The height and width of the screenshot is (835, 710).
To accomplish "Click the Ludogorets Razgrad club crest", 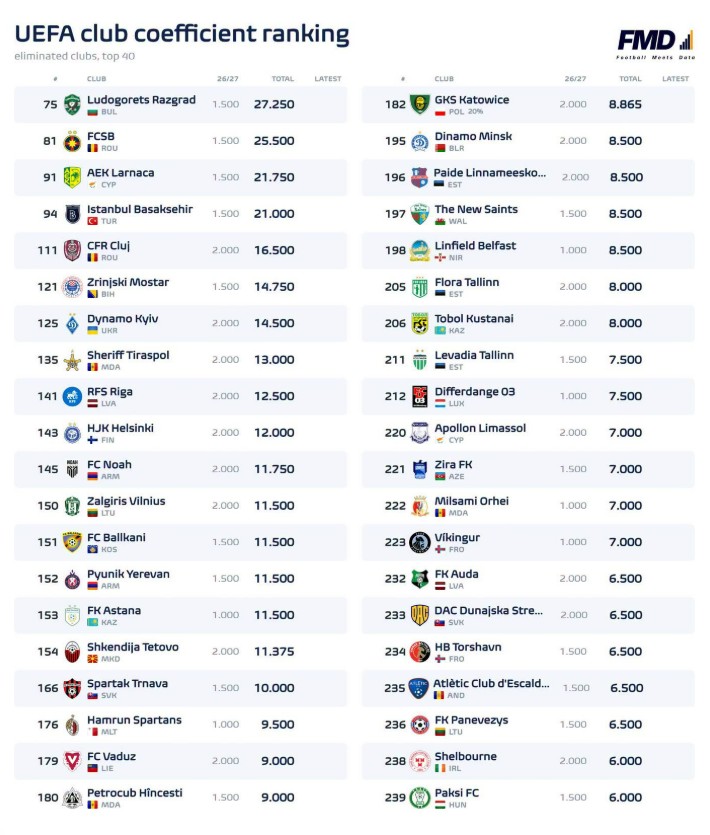I will [72, 104].
